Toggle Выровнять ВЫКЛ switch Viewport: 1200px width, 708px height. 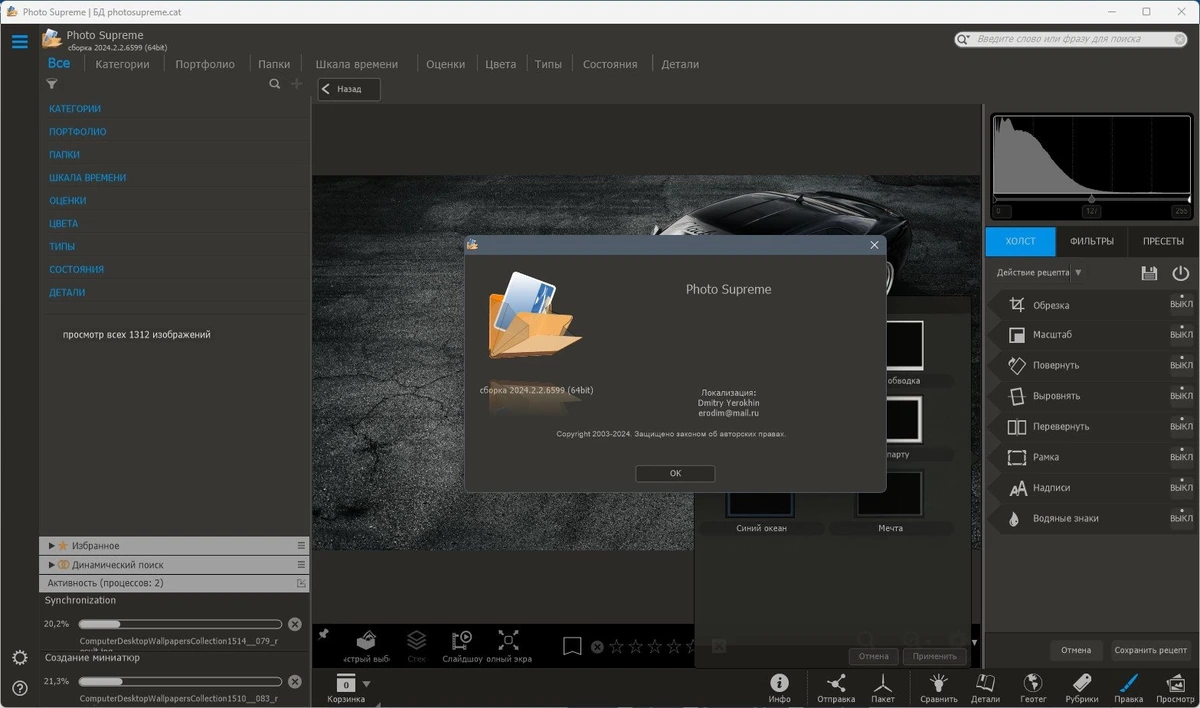[1182, 396]
